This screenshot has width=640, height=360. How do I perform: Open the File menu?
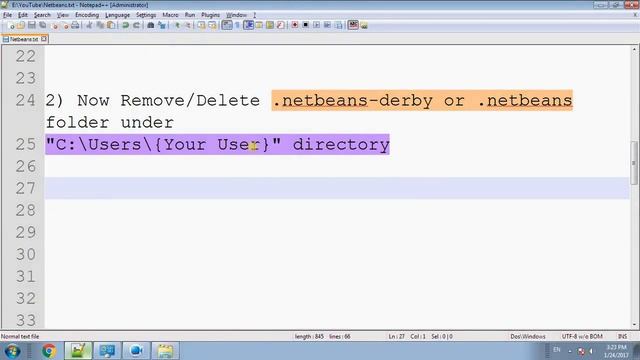click(x=7, y=15)
